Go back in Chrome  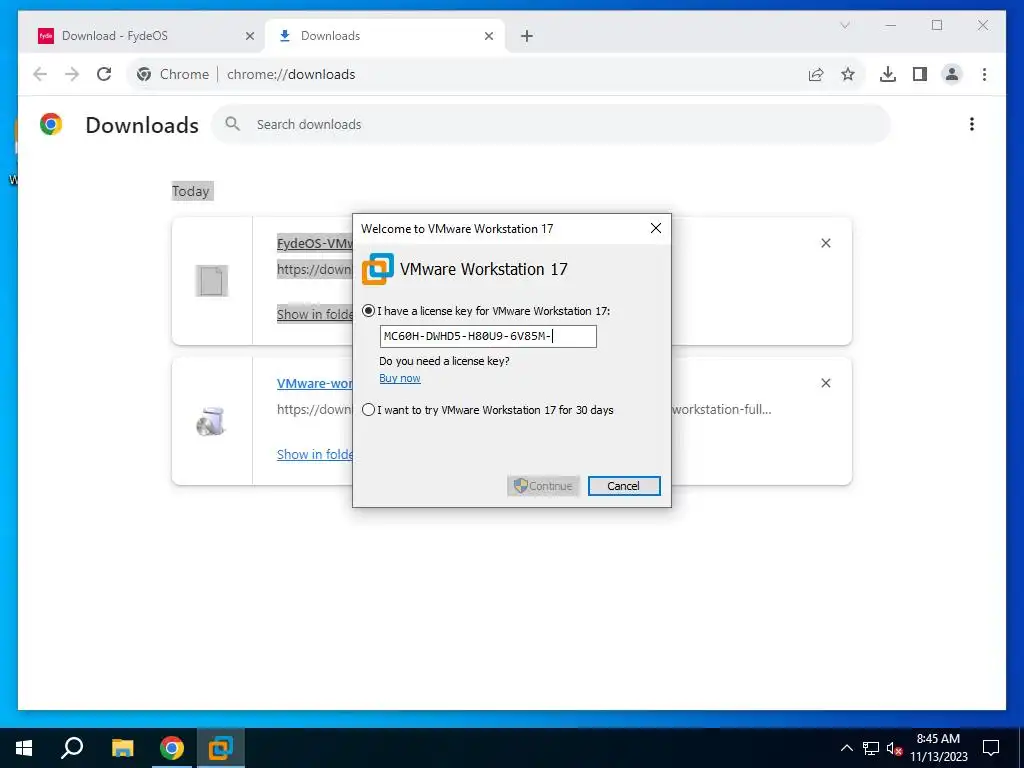pos(40,74)
